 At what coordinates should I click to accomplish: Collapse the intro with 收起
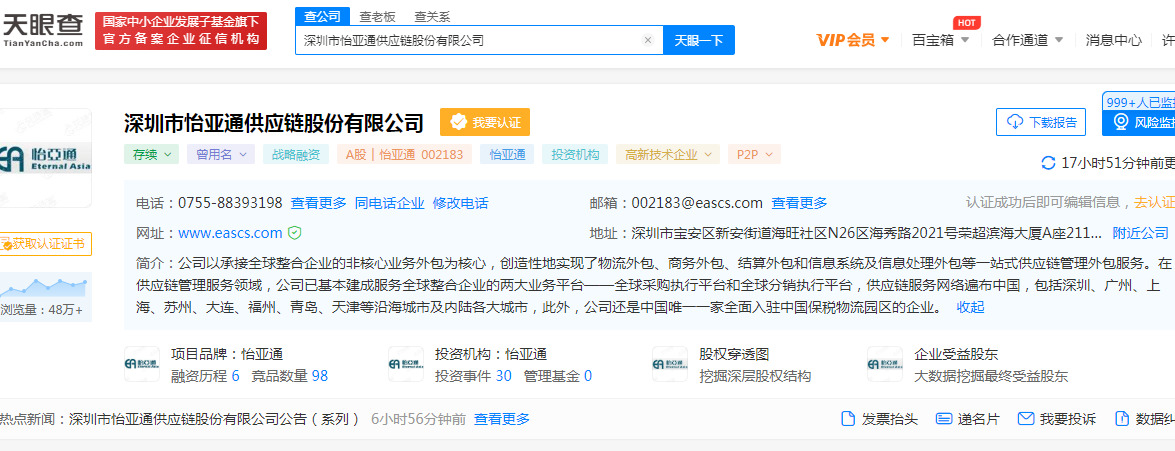(x=970, y=307)
